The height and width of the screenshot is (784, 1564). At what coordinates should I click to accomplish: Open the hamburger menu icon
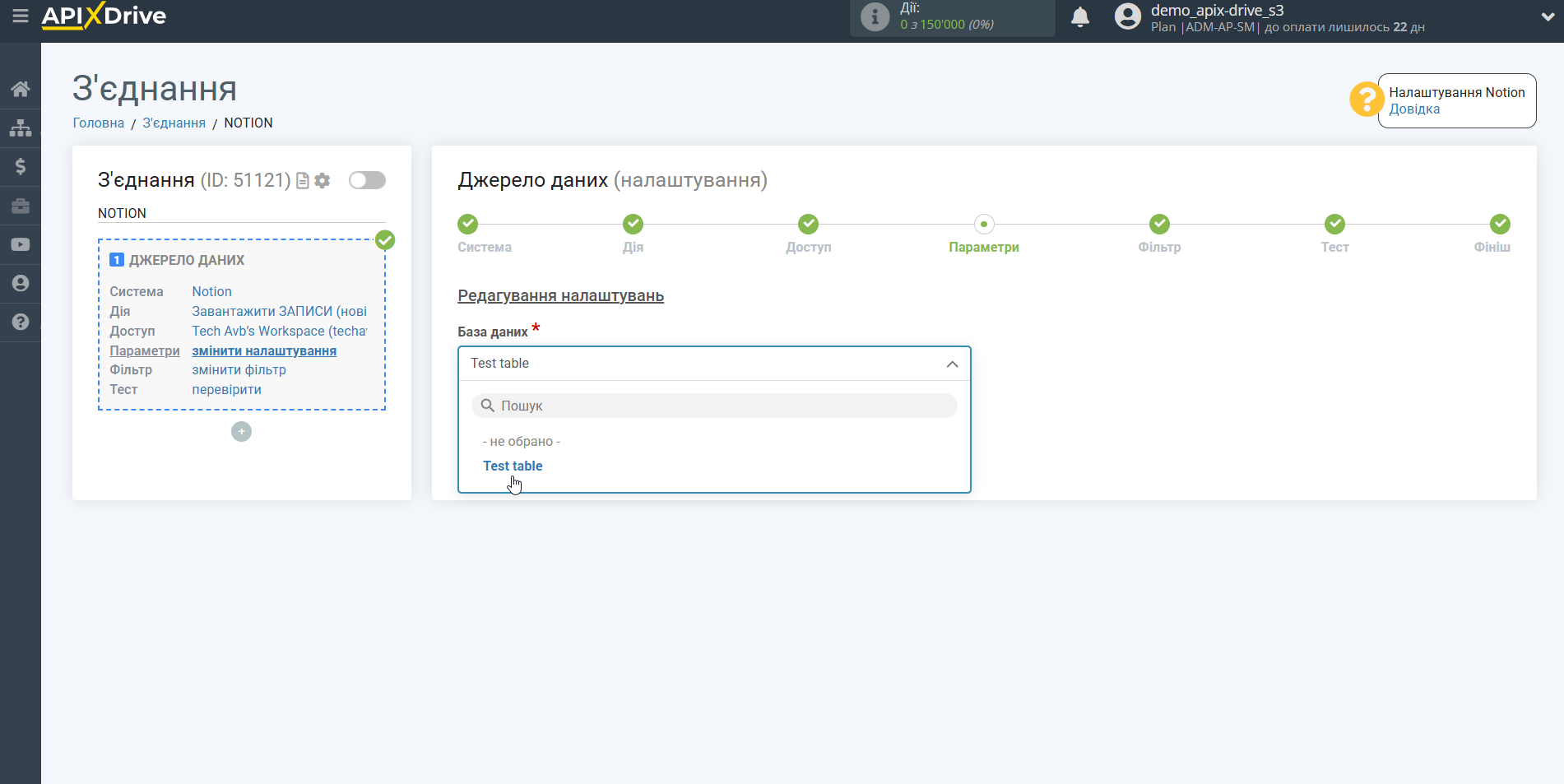[21, 16]
